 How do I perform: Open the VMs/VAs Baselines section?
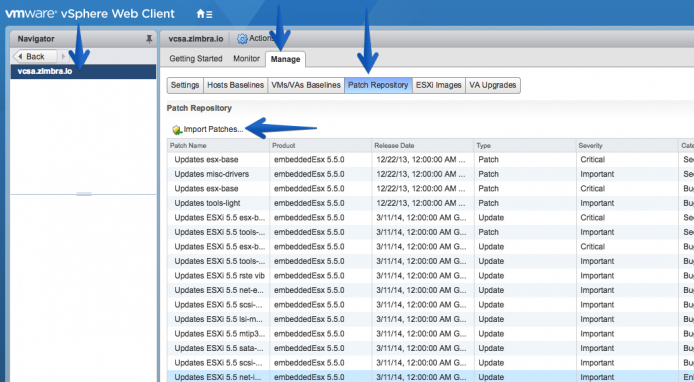pyautogui.click(x=306, y=85)
